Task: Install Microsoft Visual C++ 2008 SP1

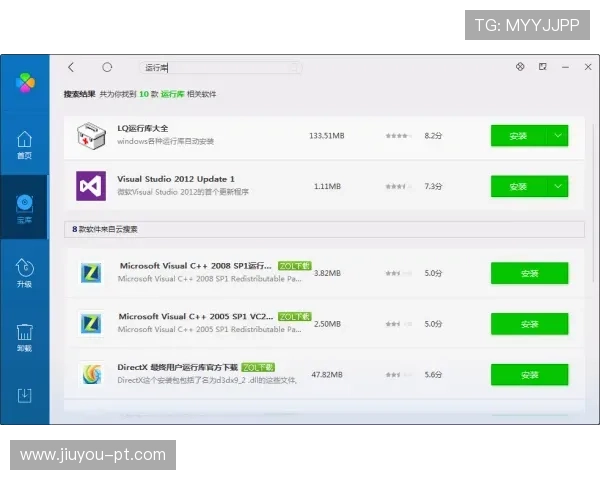Action: click(529, 273)
